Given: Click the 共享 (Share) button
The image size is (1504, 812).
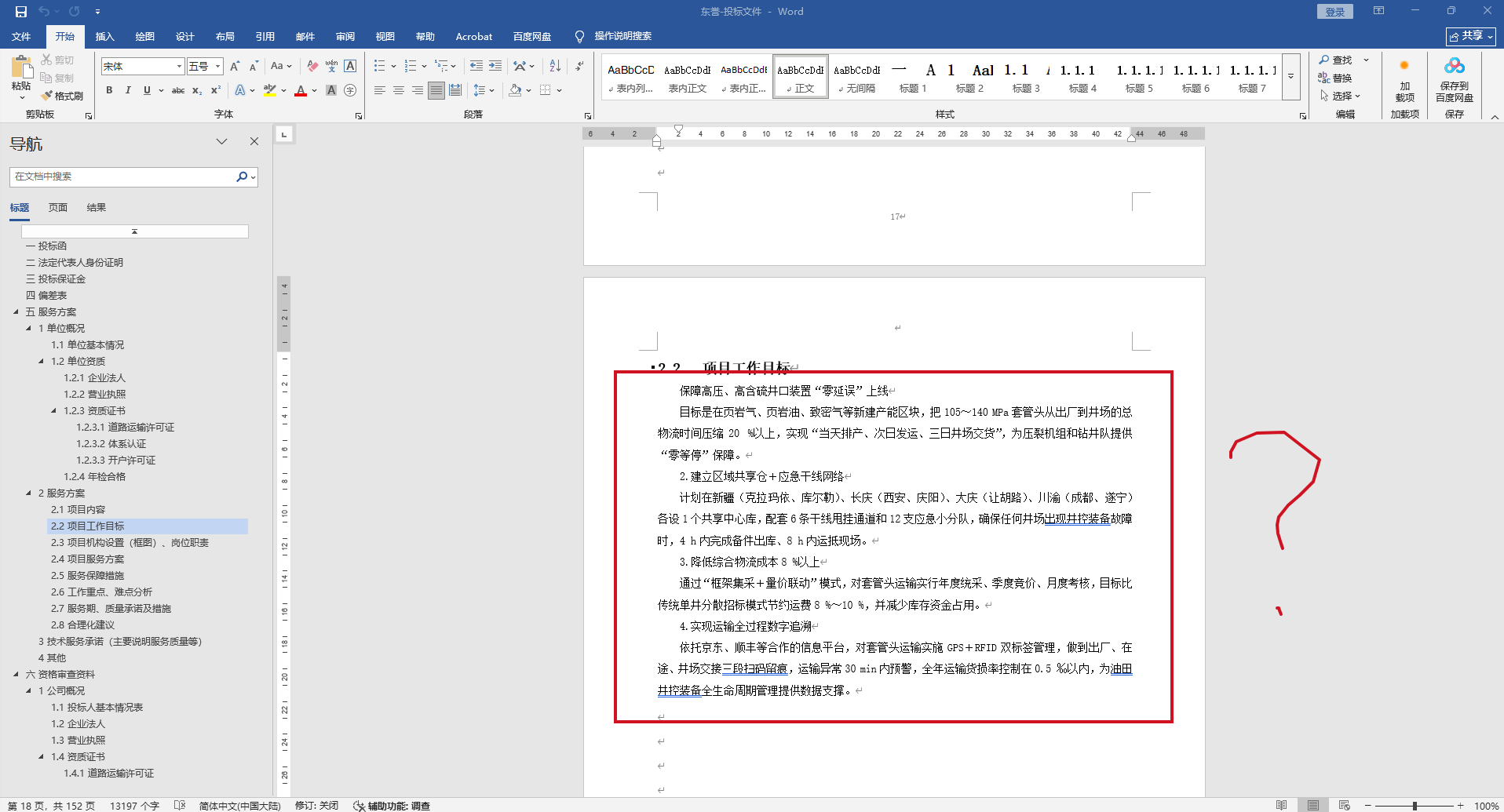Looking at the screenshot, I should tap(1470, 36).
